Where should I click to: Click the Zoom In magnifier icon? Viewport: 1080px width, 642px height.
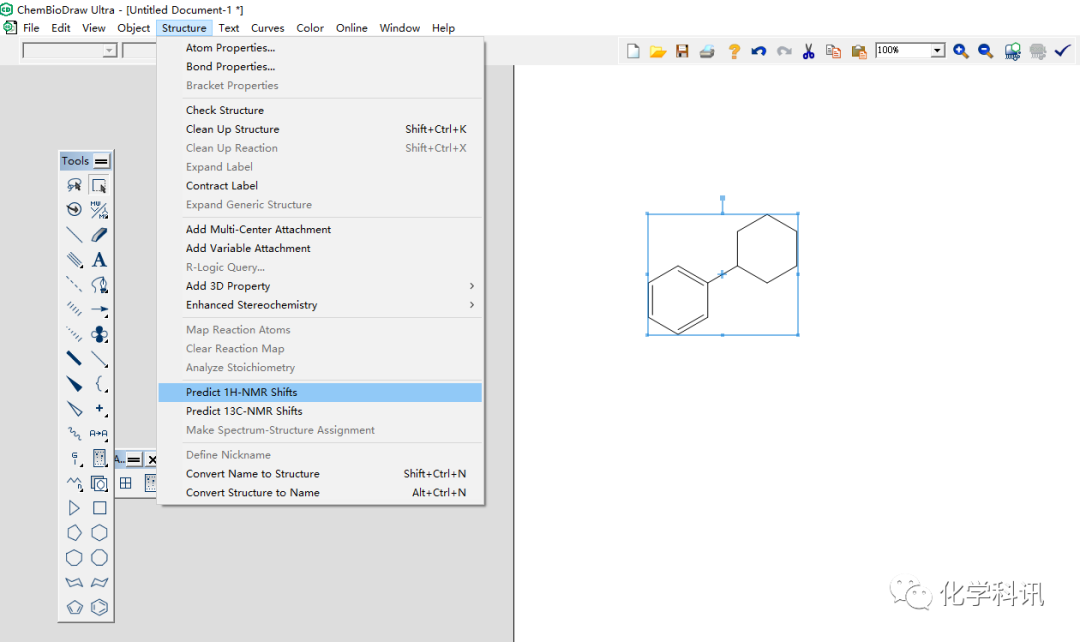pyautogui.click(x=961, y=51)
